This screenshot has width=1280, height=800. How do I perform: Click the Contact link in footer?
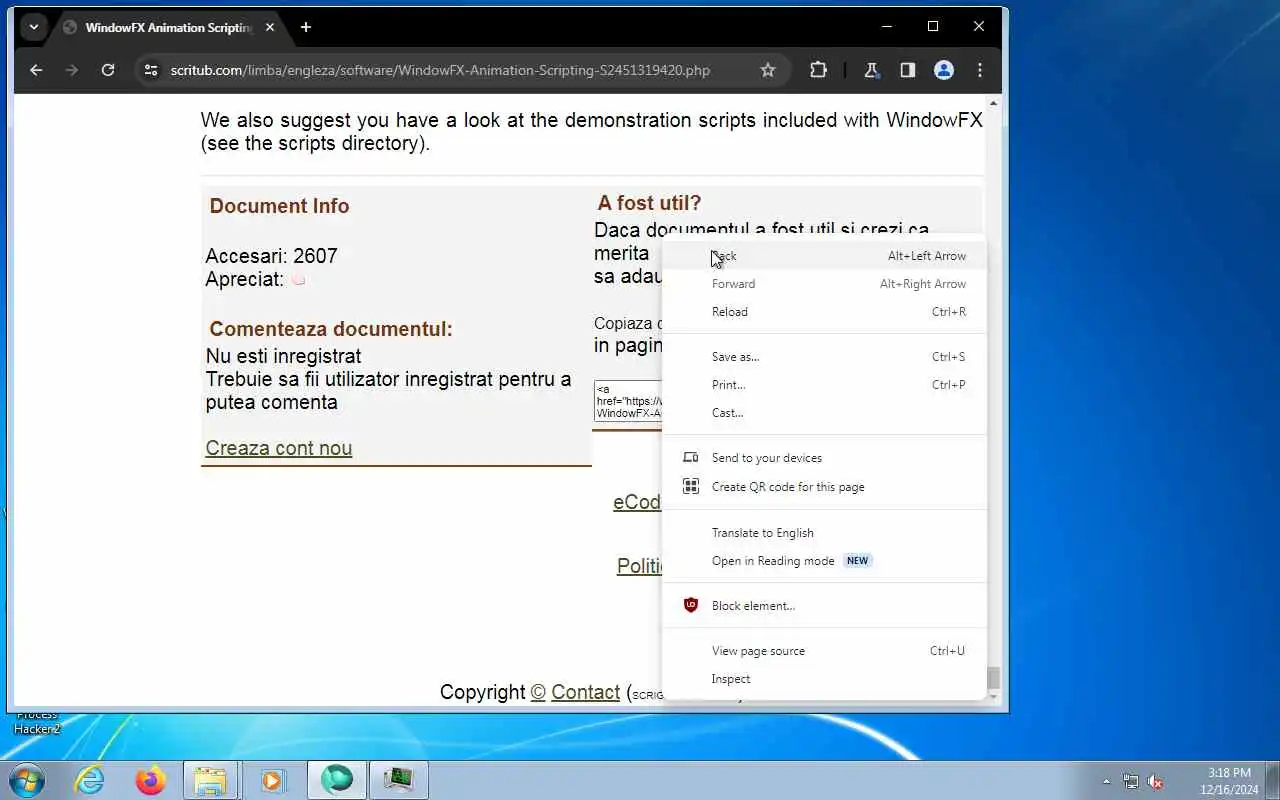pos(585,692)
